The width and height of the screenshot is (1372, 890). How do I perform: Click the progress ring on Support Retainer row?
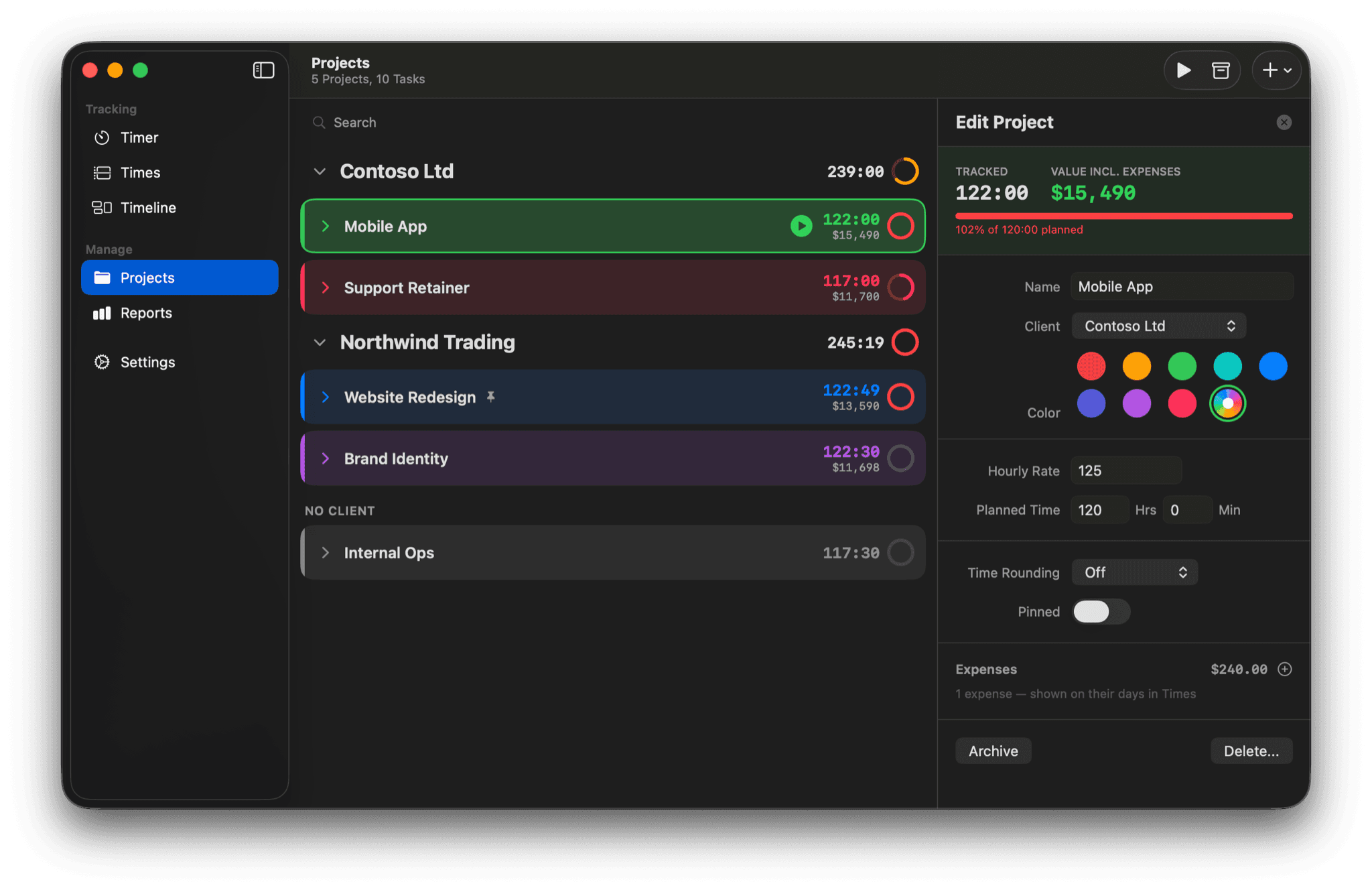click(x=900, y=288)
